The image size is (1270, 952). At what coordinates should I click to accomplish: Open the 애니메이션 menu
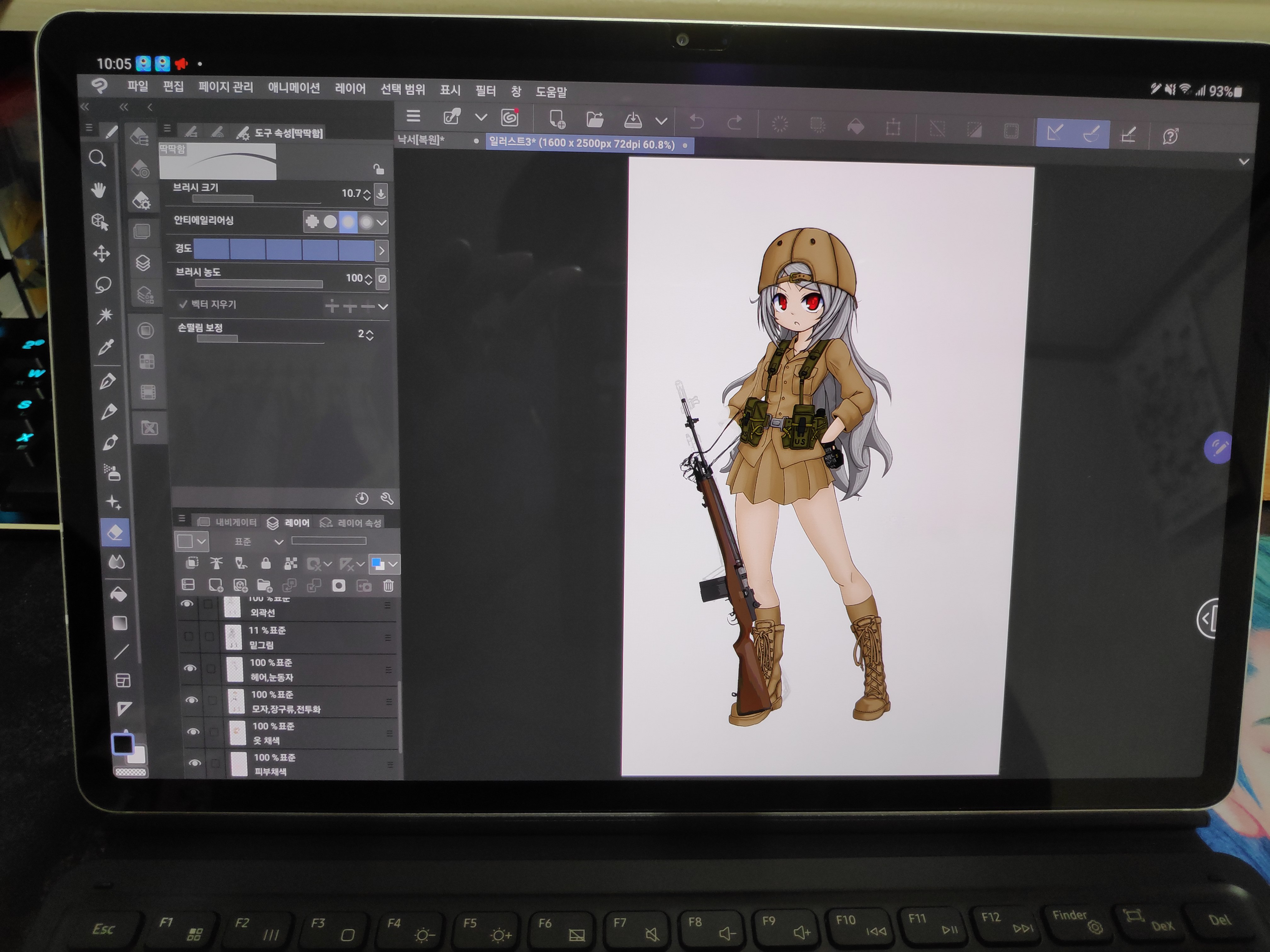(x=294, y=88)
